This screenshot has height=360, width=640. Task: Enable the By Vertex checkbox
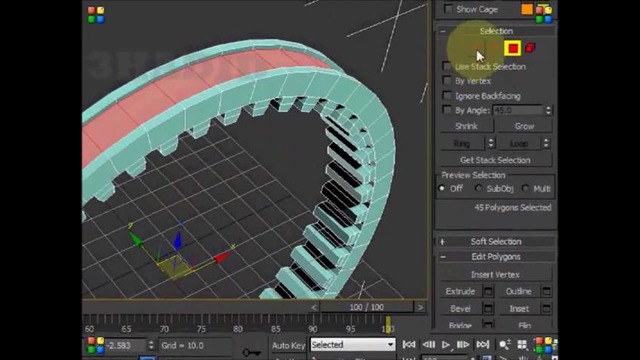[447, 81]
